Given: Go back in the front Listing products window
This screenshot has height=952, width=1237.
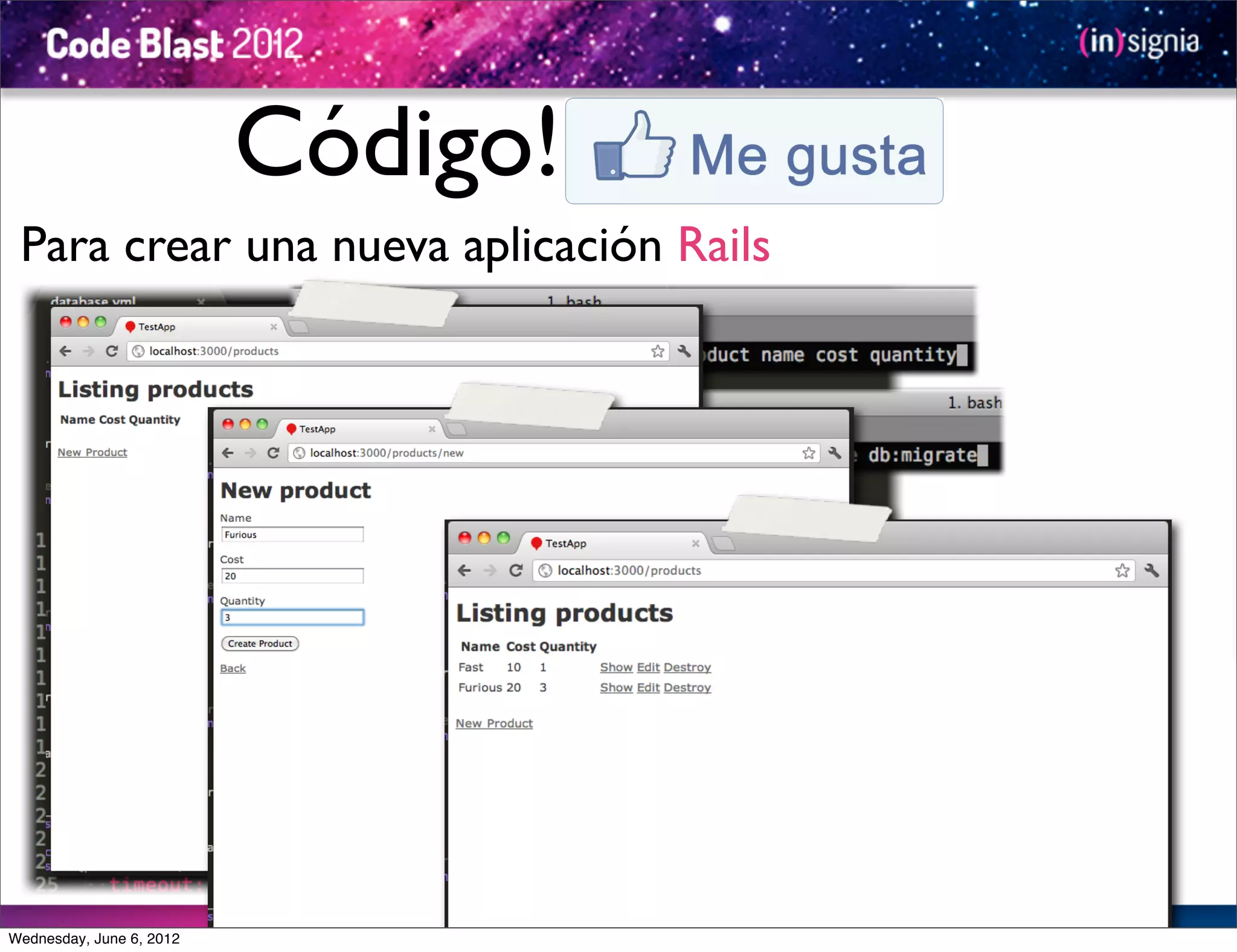Looking at the screenshot, I should 464,570.
